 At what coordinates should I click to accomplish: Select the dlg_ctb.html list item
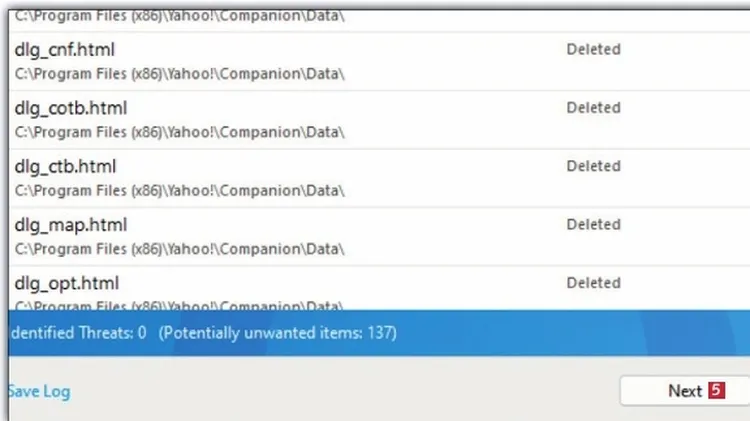(379, 178)
